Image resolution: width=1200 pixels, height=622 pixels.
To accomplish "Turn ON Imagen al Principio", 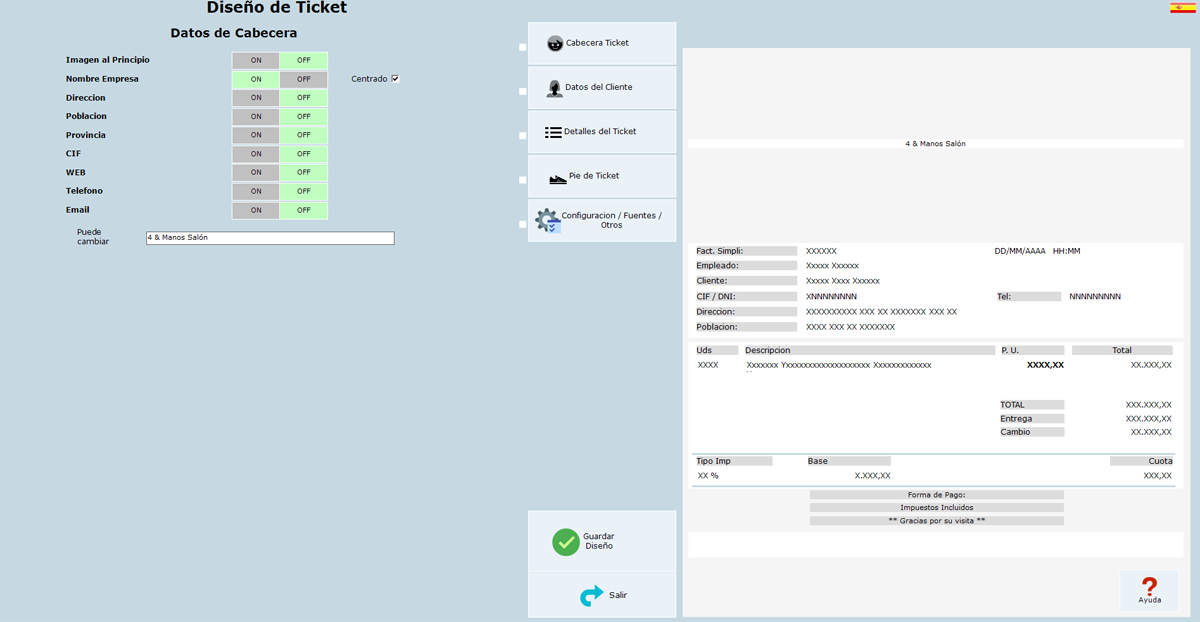I will [256, 60].
